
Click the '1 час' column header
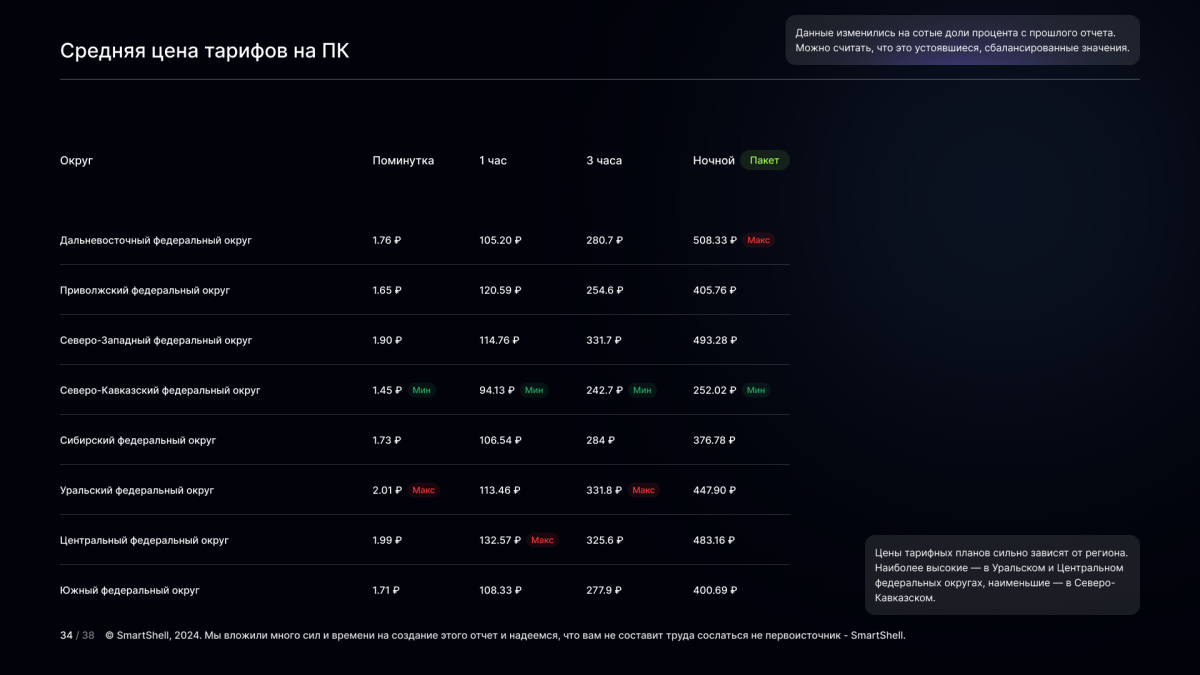[x=493, y=161]
